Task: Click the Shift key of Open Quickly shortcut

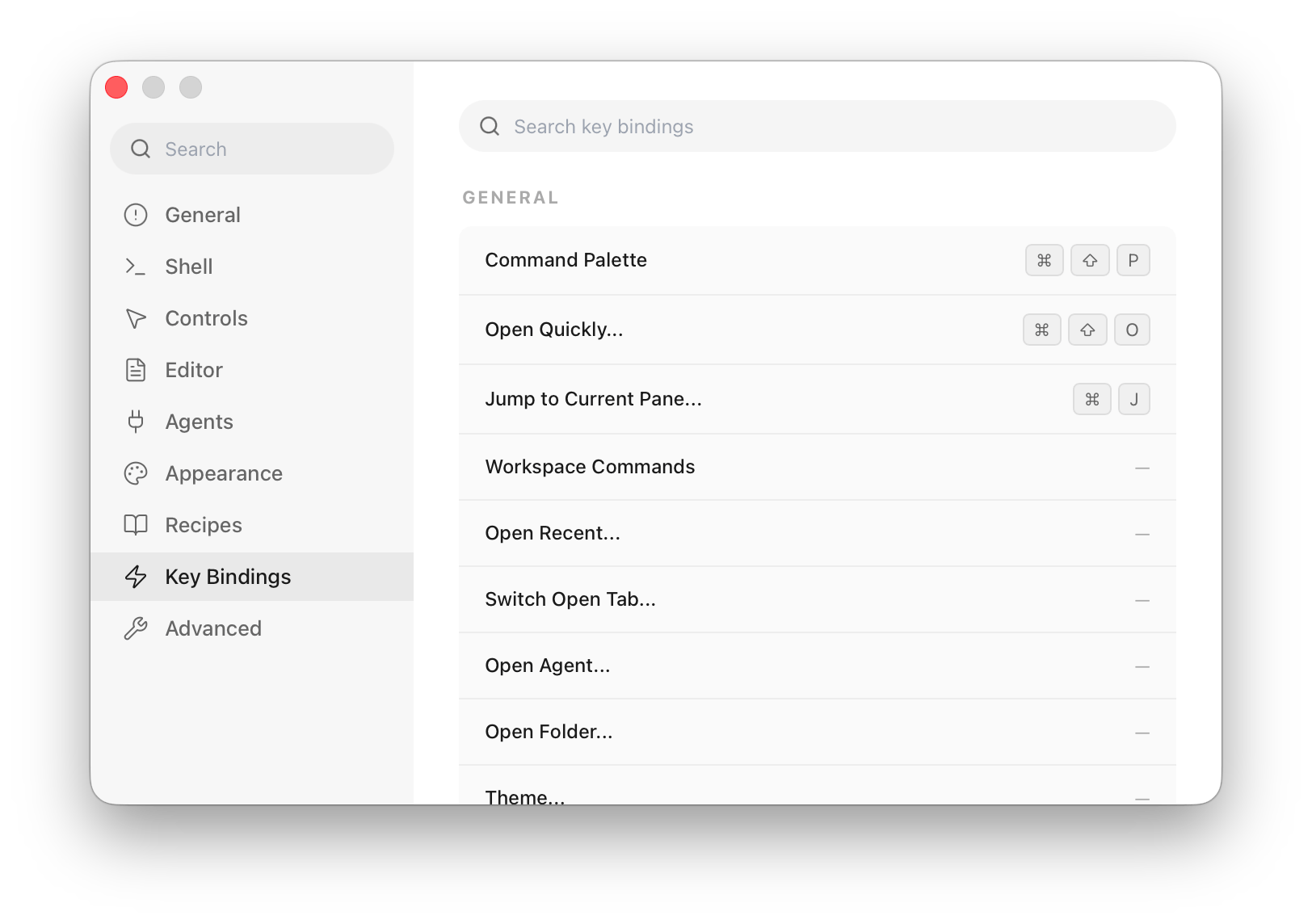Action: (x=1087, y=330)
